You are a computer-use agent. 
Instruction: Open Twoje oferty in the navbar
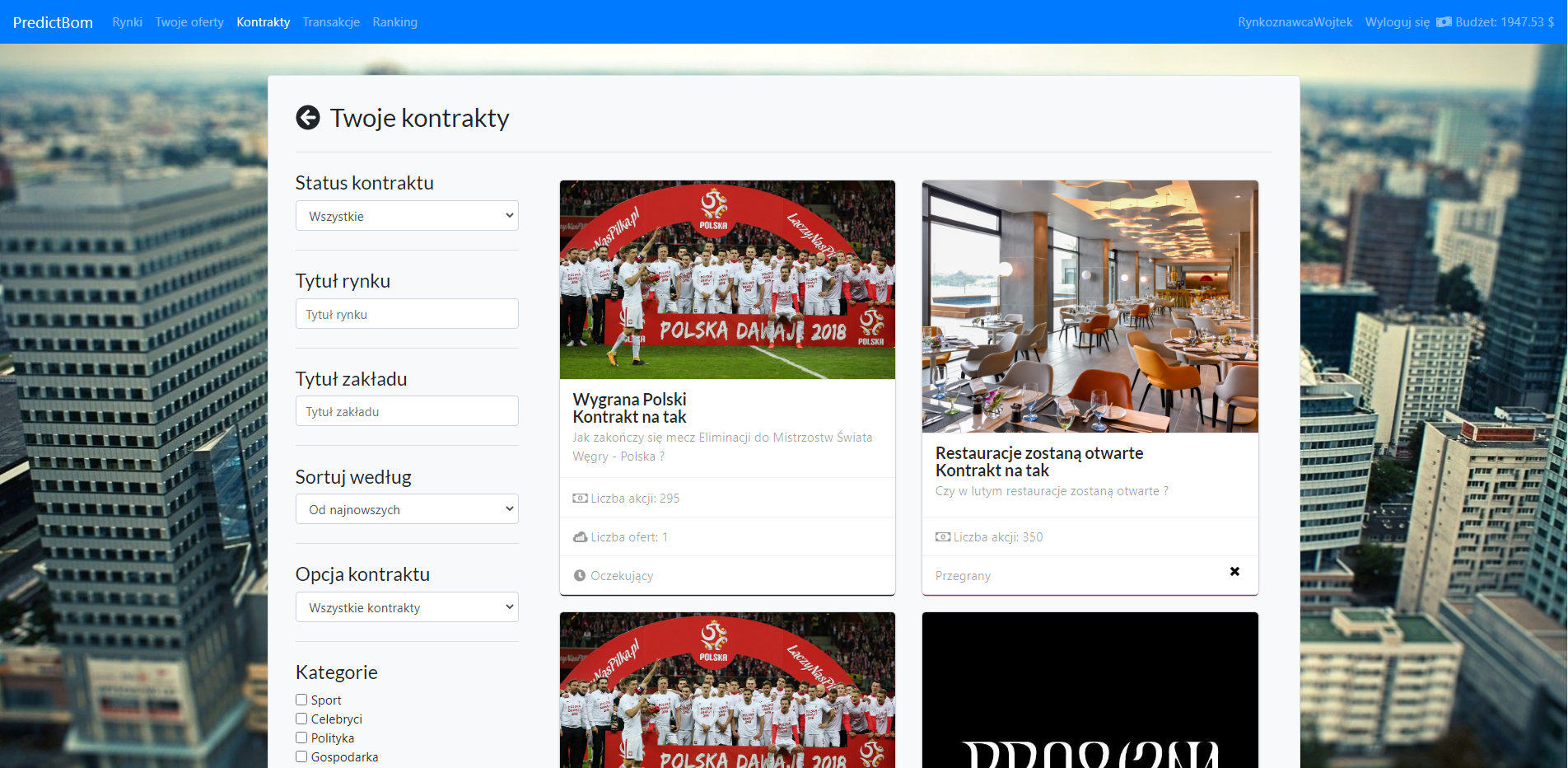(189, 22)
